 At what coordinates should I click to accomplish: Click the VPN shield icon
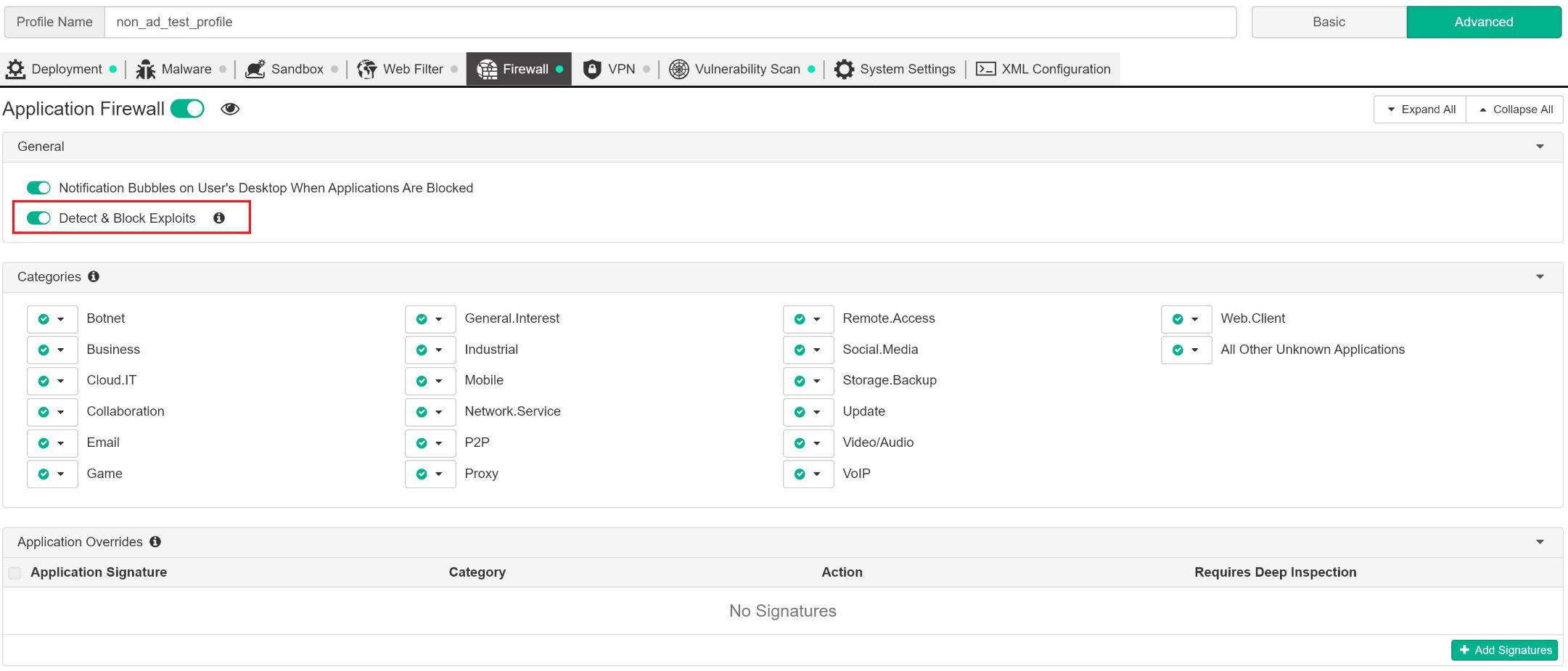[x=592, y=69]
